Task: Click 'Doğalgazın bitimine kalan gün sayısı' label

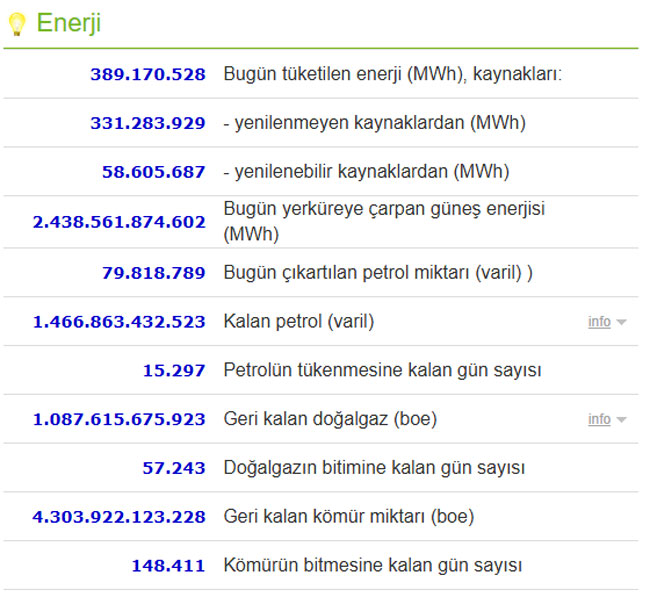Action: (374, 468)
